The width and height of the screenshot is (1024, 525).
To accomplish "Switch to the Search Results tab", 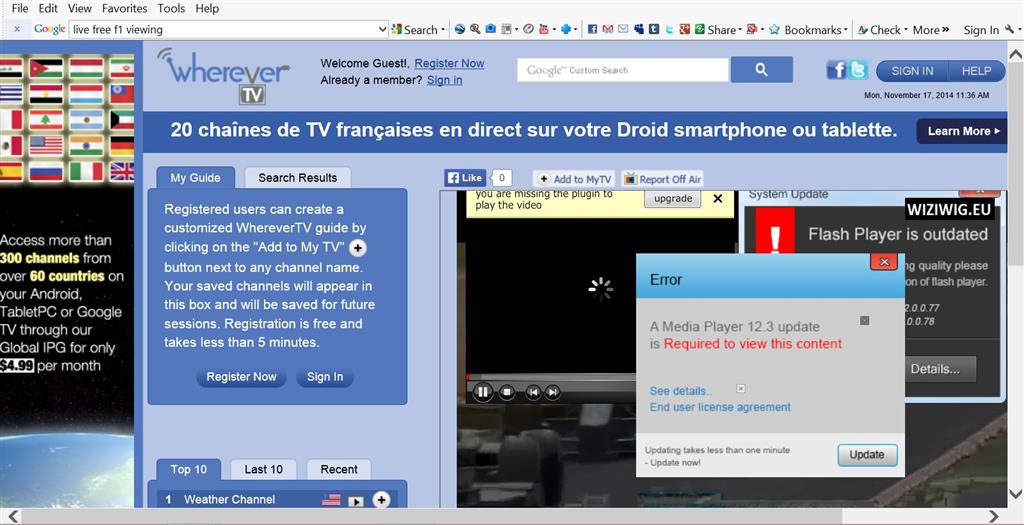I will (x=297, y=178).
